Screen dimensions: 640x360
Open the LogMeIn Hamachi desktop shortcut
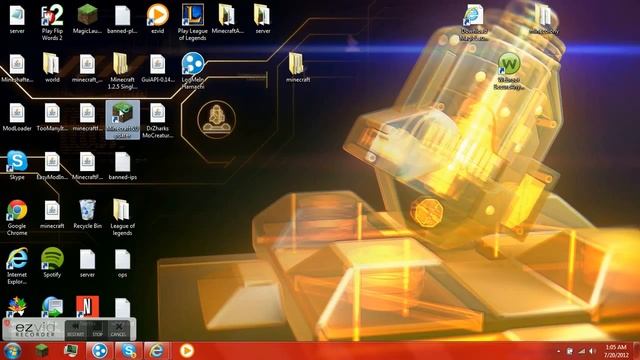tap(192, 71)
